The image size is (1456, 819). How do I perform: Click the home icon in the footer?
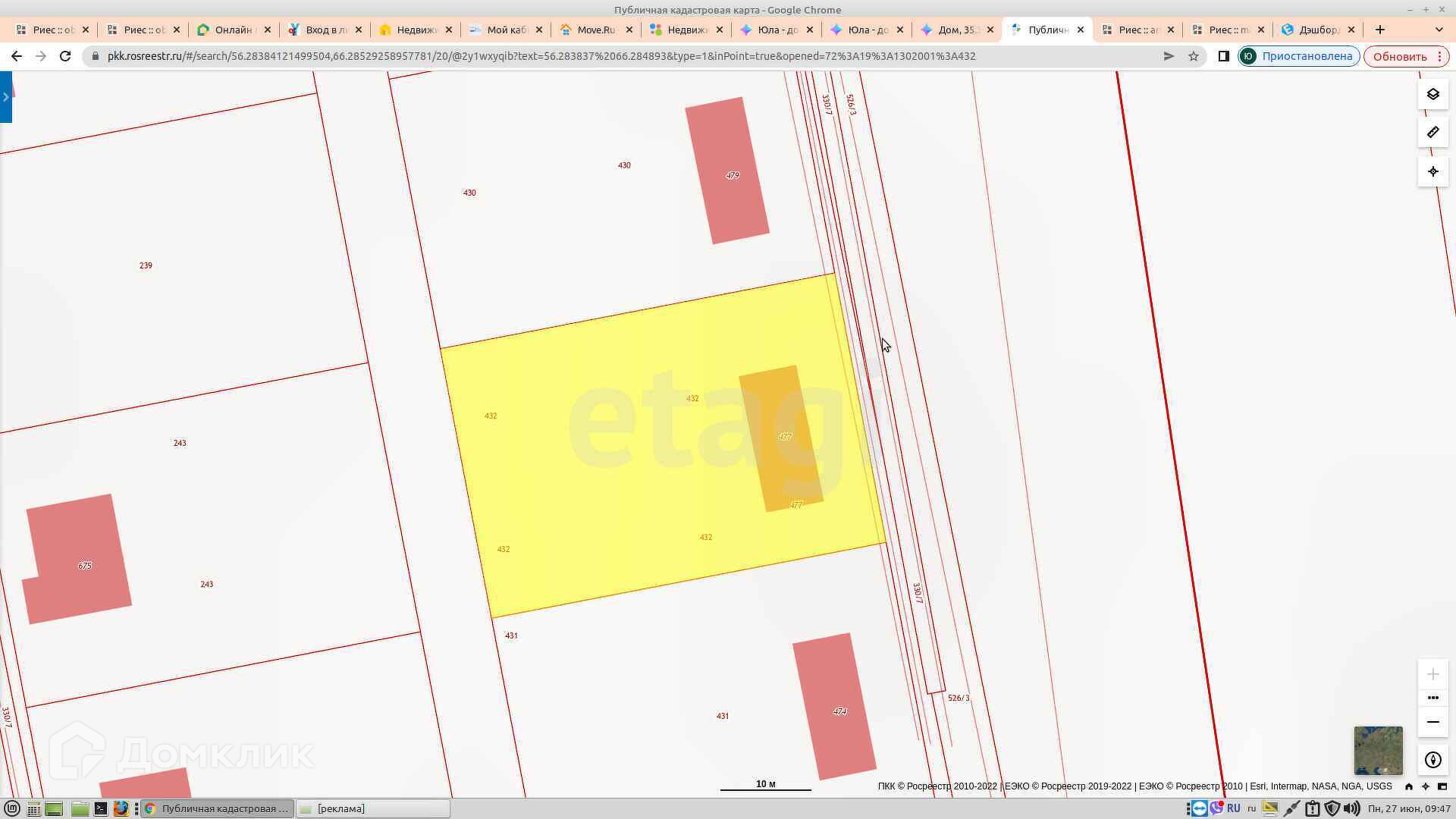click(1409, 786)
